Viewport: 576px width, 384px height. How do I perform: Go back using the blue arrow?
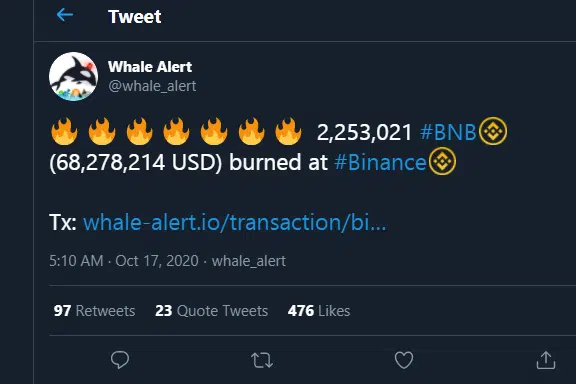tap(65, 15)
